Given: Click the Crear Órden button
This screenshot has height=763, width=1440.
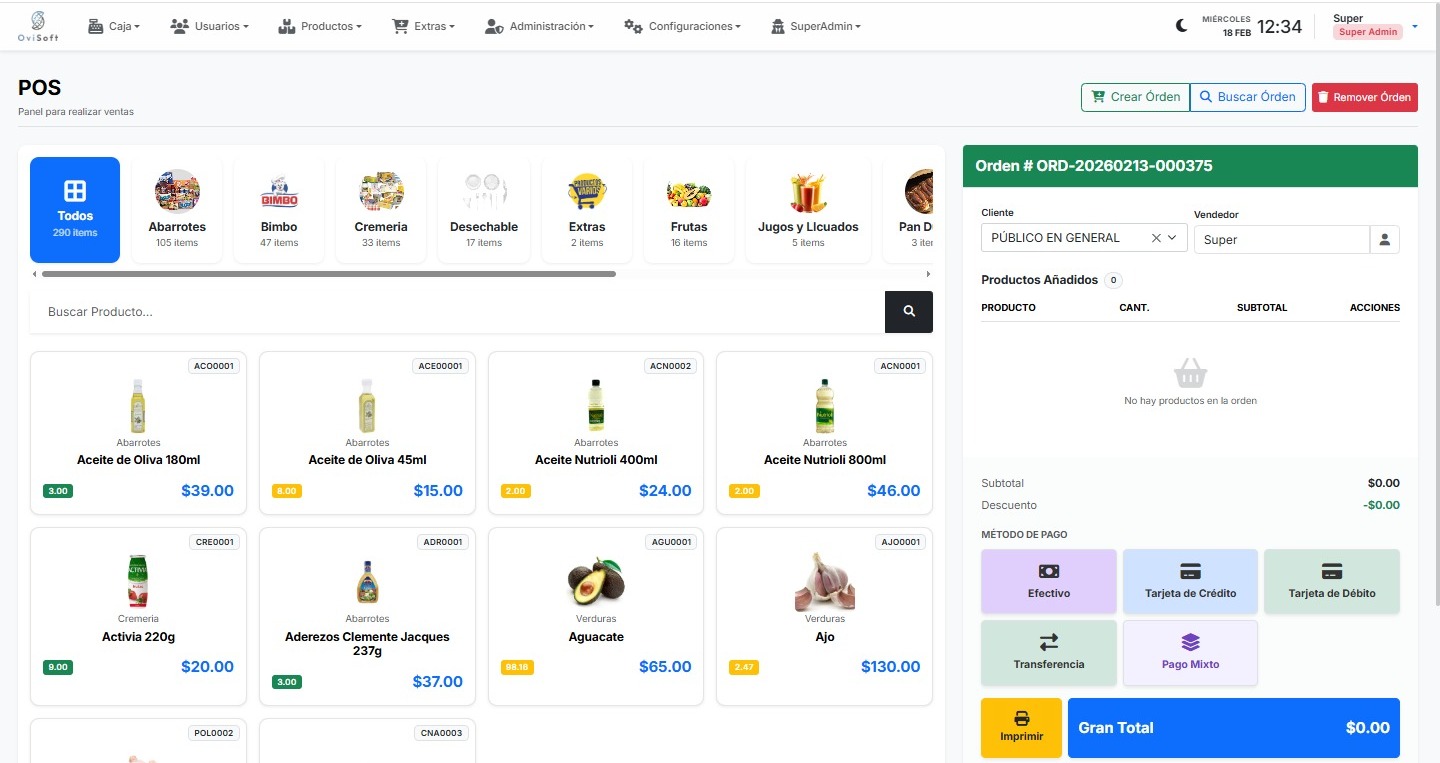Looking at the screenshot, I should pos(1135,97).
